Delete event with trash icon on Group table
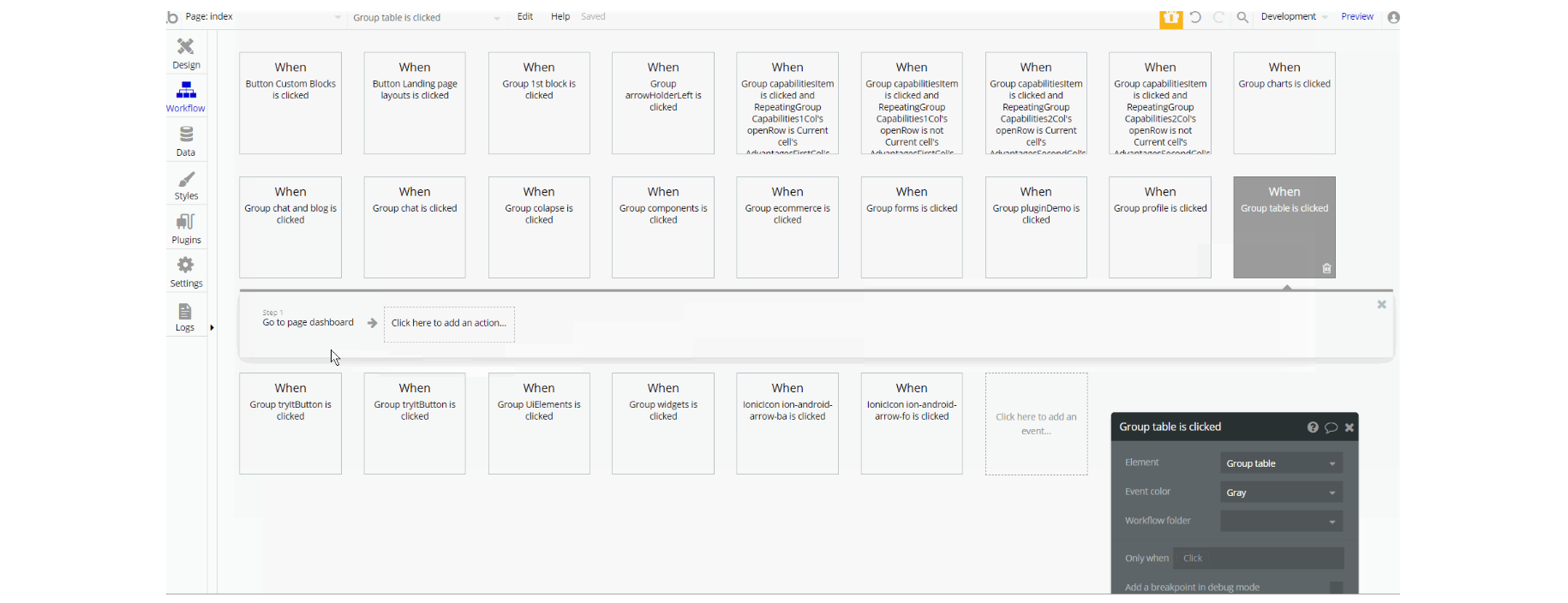 [x=1326, y=268]
